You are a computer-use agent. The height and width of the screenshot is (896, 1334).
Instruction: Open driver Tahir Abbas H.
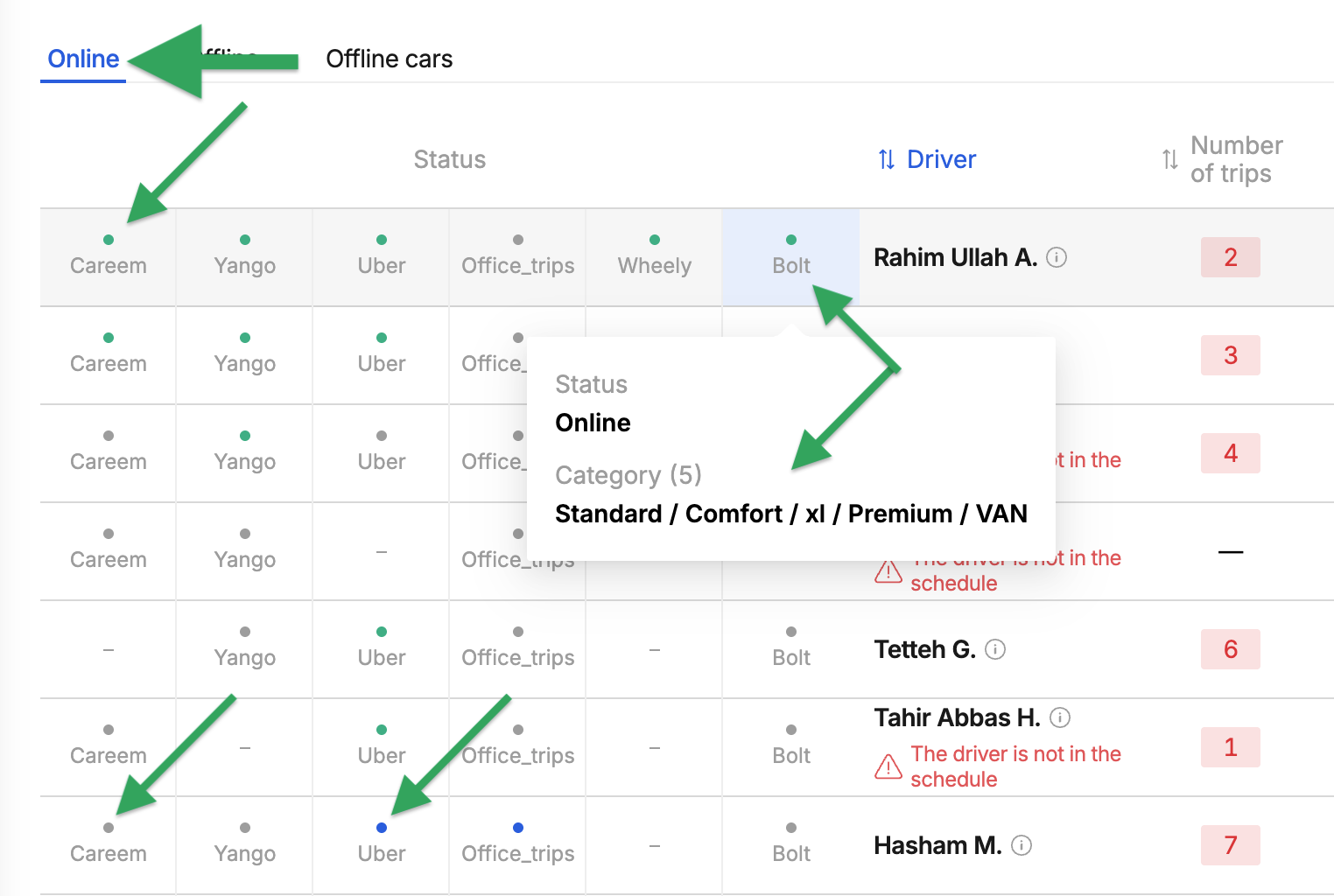click(958, 717)
